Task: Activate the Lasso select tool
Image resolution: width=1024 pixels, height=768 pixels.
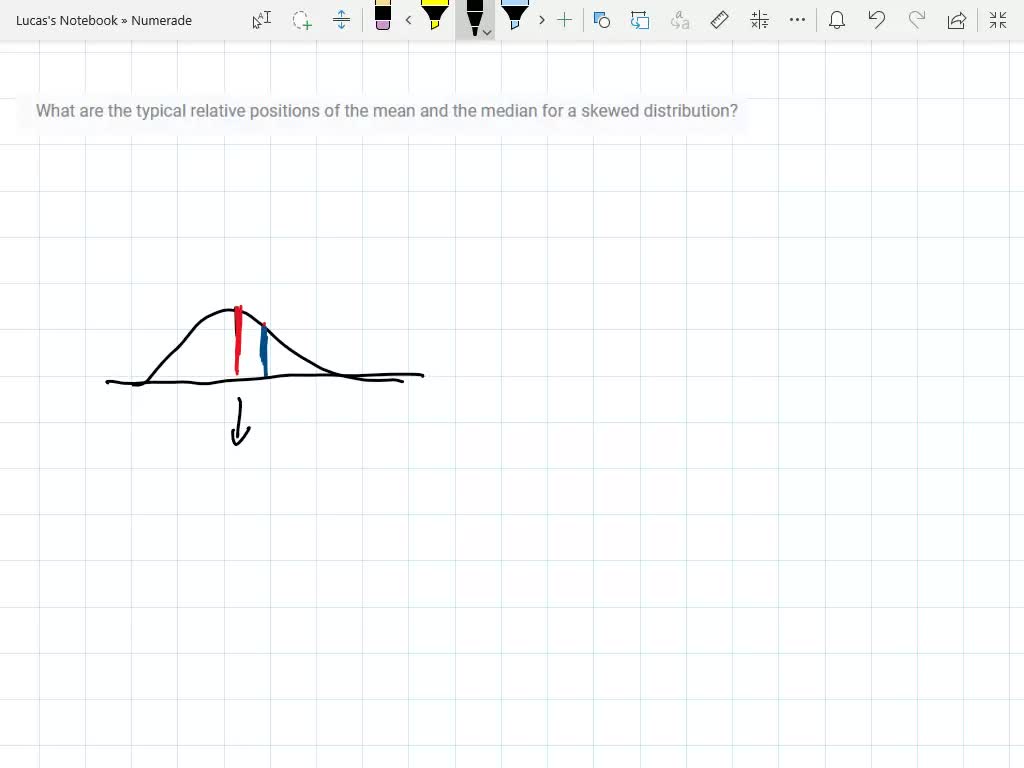Action: [x=302, y=19]
